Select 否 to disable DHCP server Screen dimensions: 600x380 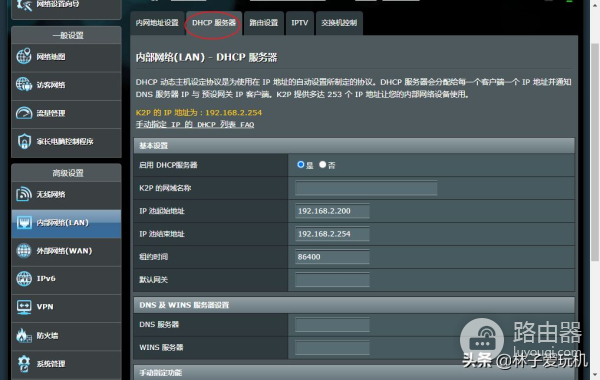pos(323,165)
